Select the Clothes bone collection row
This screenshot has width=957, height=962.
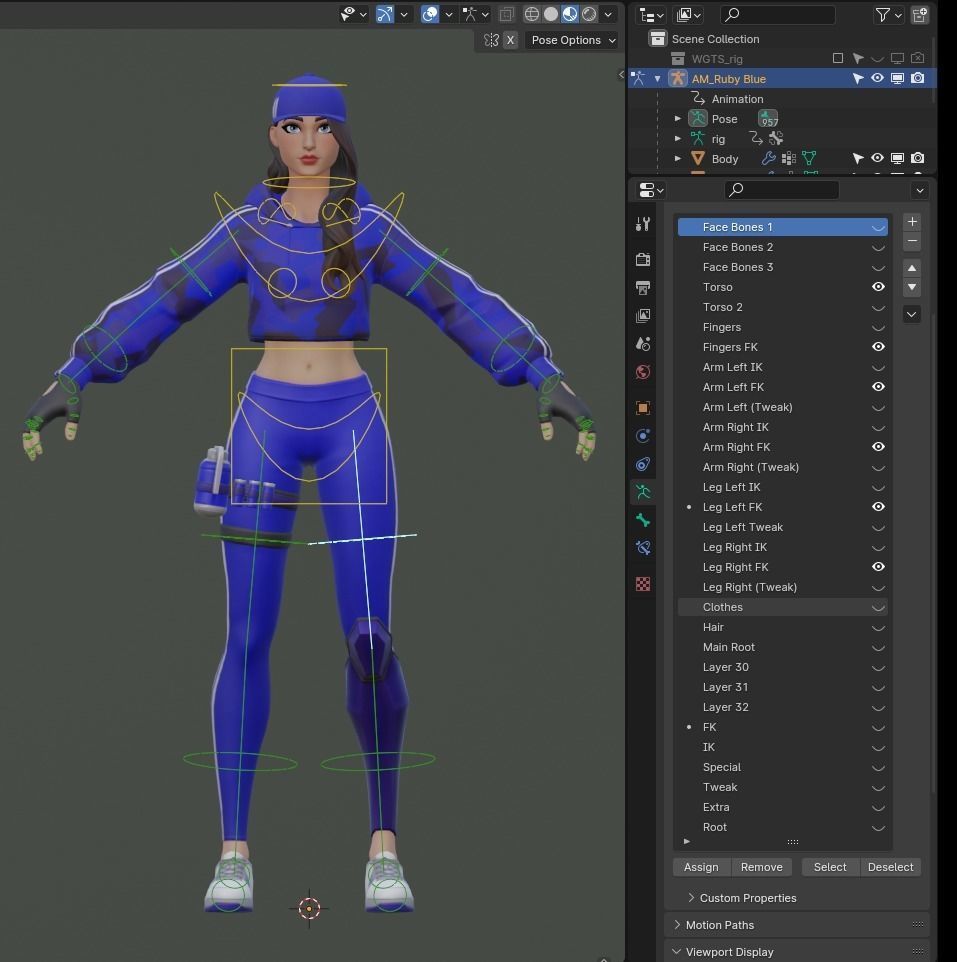pos(782,607)
